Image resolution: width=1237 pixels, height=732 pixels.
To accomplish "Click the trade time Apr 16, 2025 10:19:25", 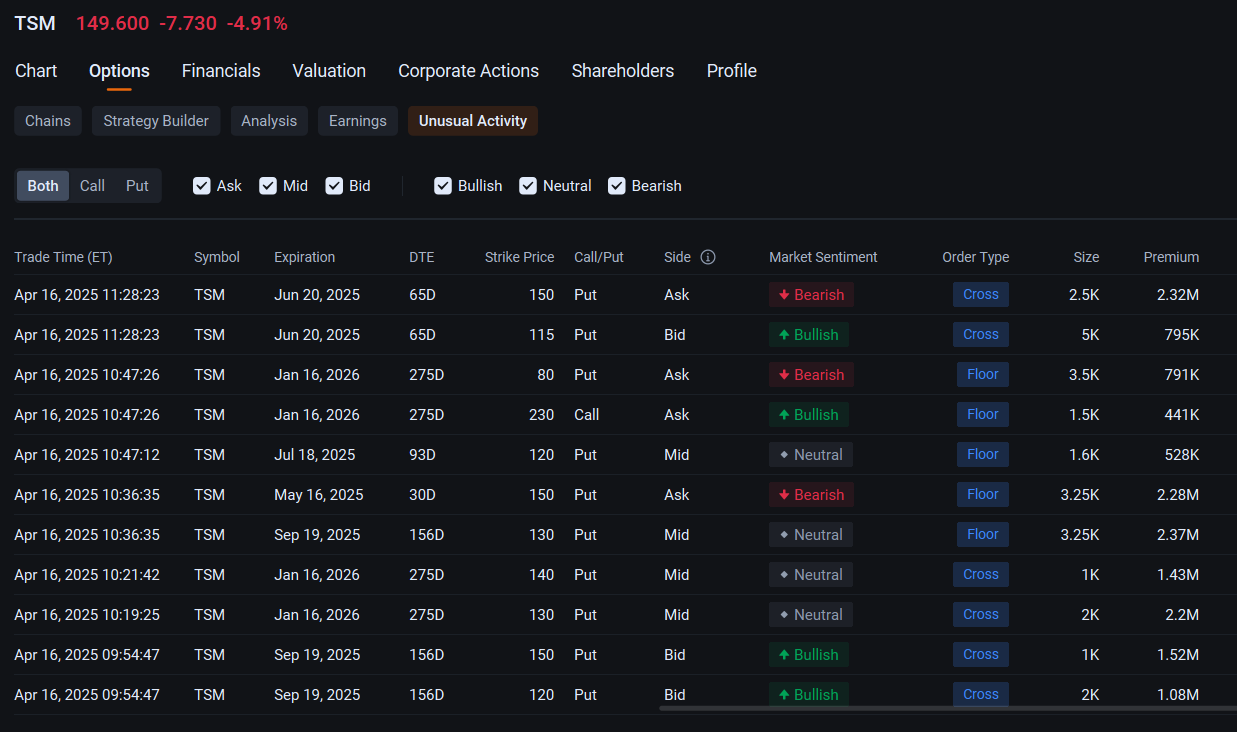I will click(x=87, y=615).
